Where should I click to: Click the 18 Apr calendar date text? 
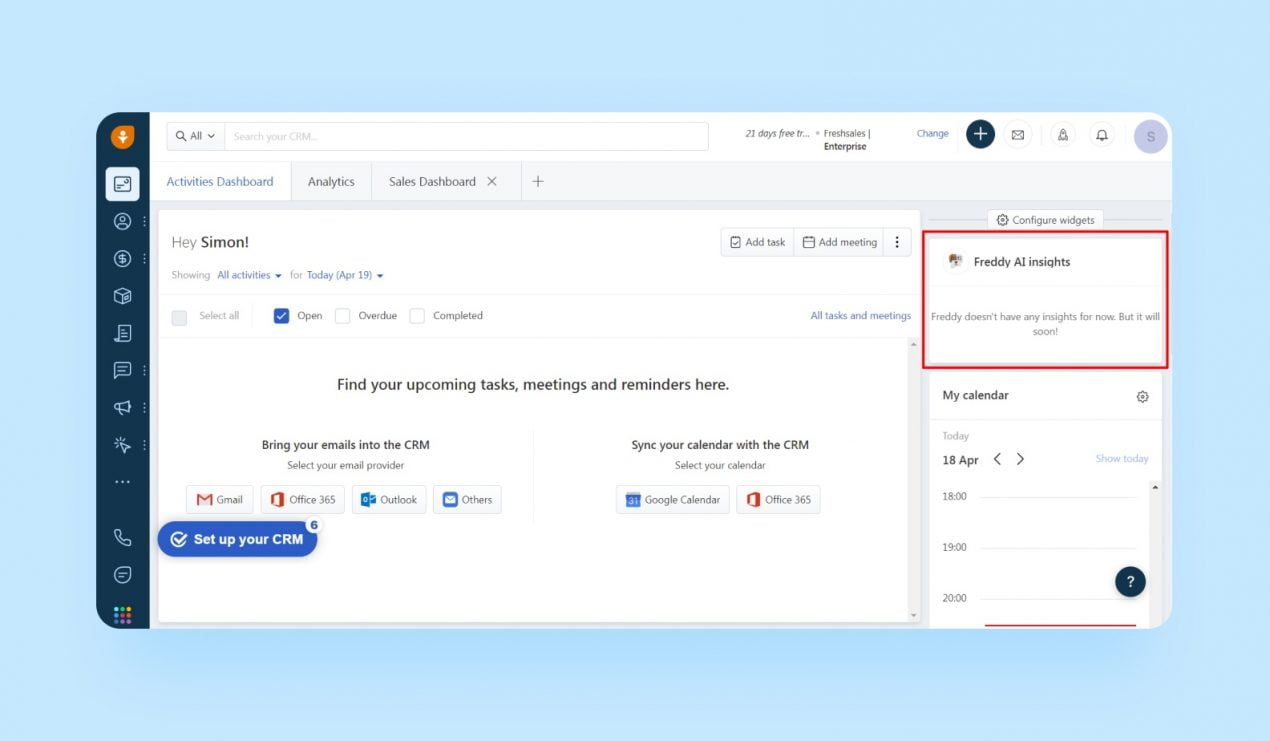960,460
